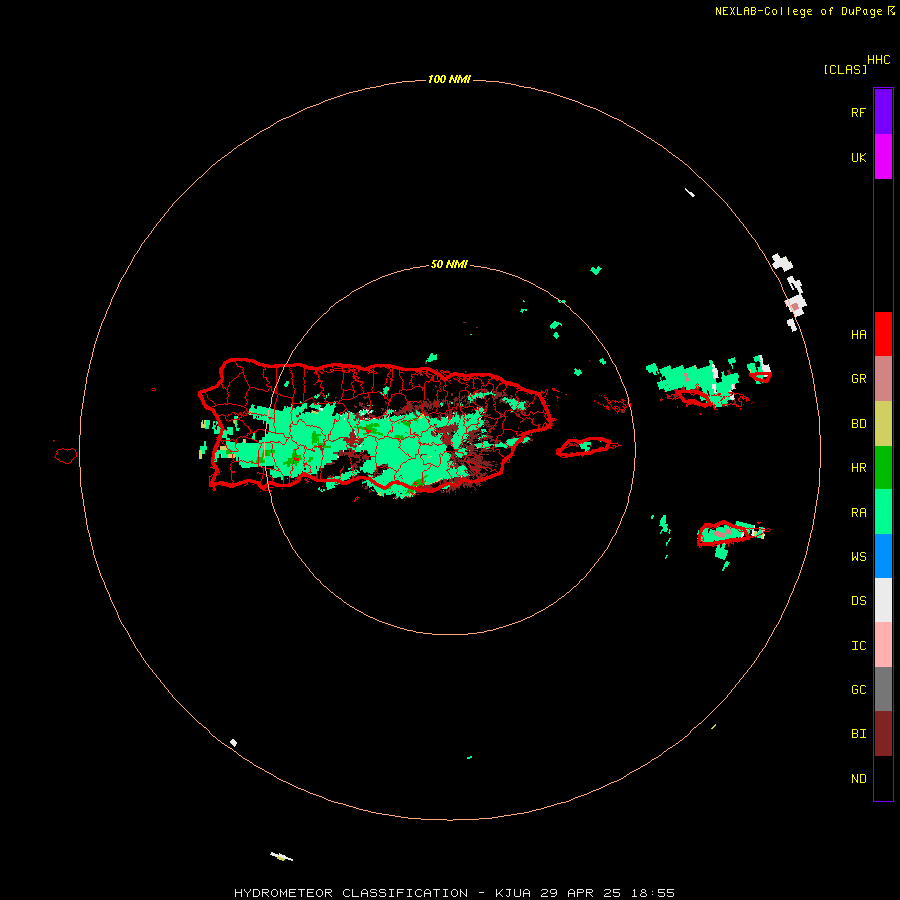This screenshot has height=900, width=900.
Task: Click the Hydrometeor Classification KJUA caption
Action: [454, 893]
